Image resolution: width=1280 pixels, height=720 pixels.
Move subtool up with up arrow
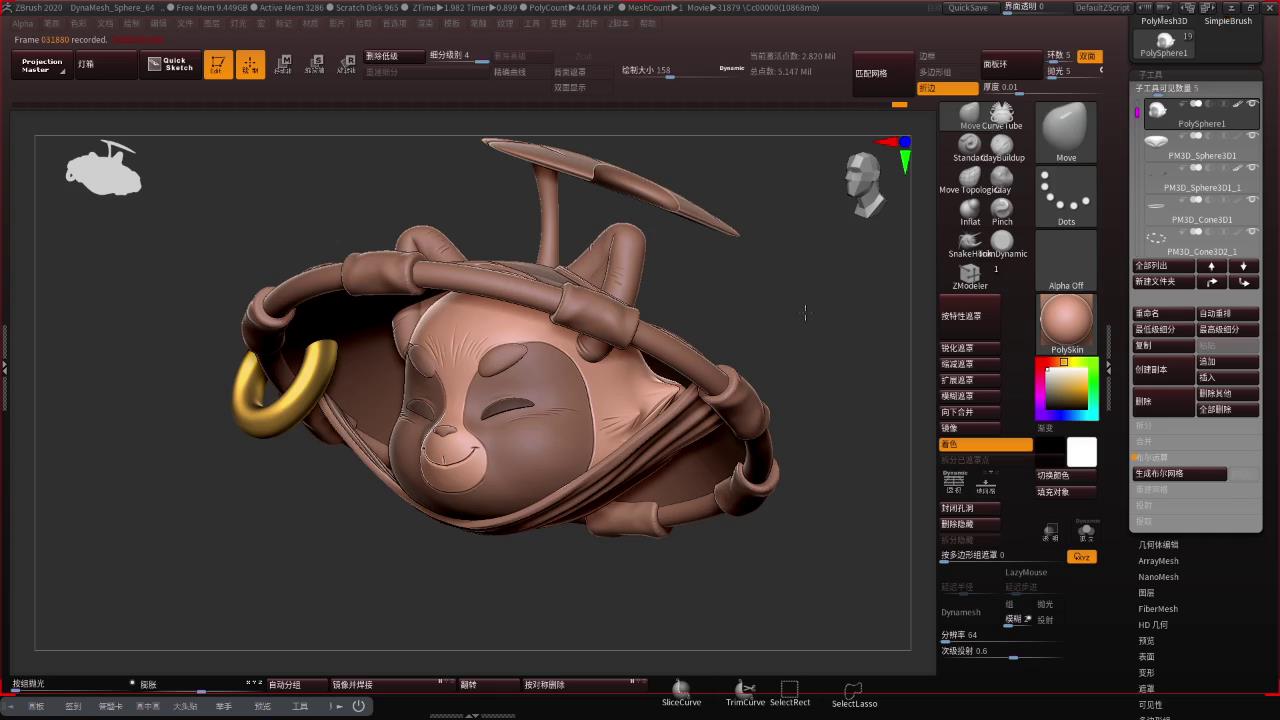1212,266
